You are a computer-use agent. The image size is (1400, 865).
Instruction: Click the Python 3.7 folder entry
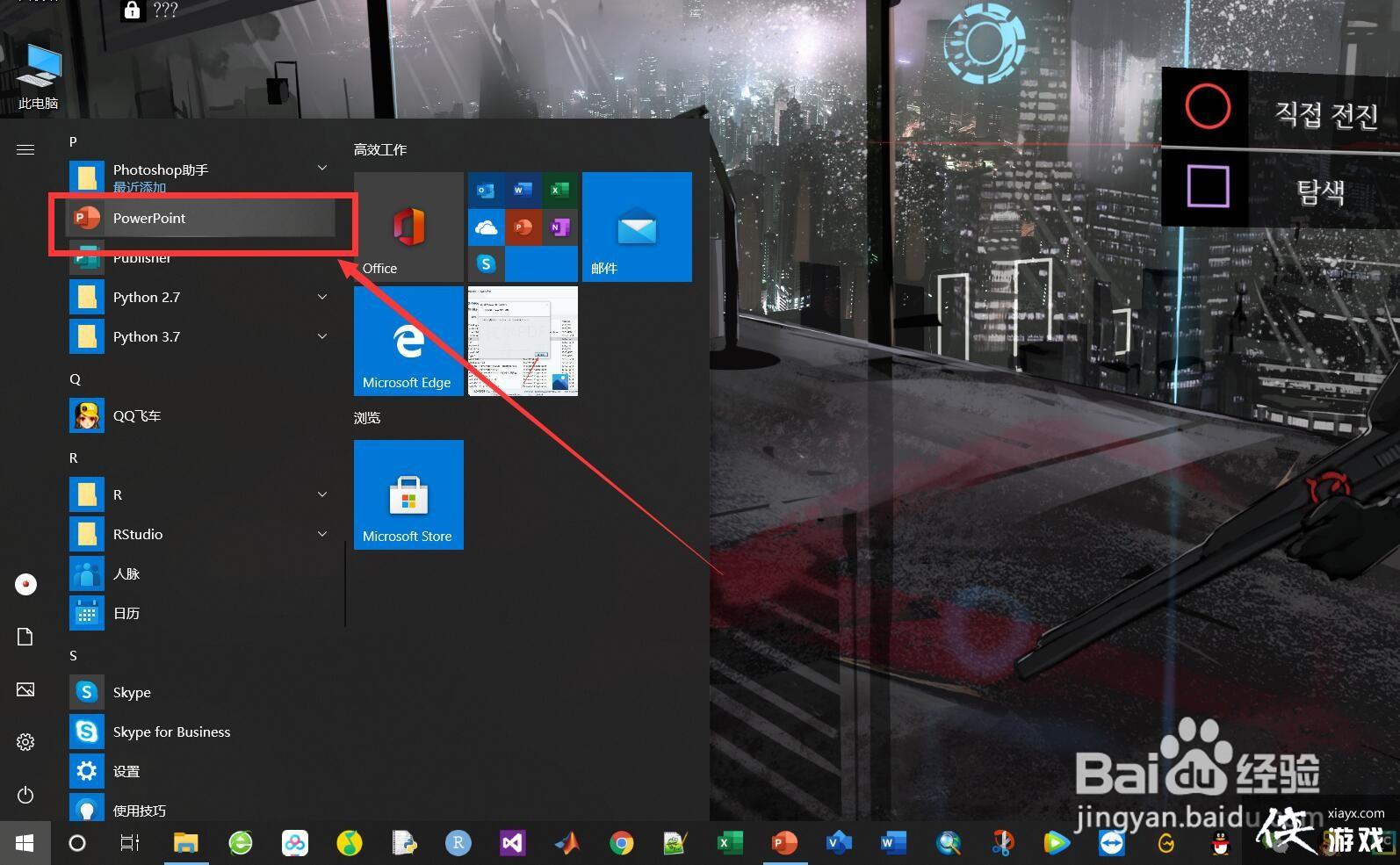(x=201, y=336)
